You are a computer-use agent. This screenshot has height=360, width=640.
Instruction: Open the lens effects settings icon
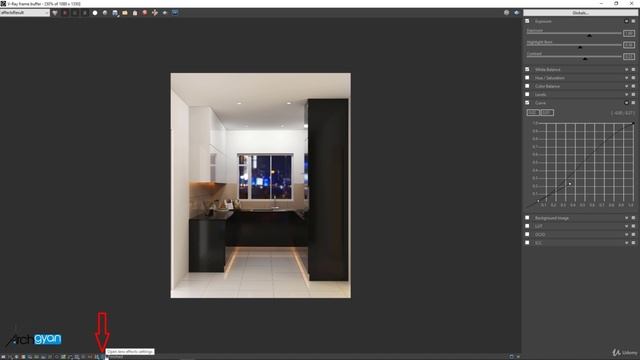click(x=102, y=357)
